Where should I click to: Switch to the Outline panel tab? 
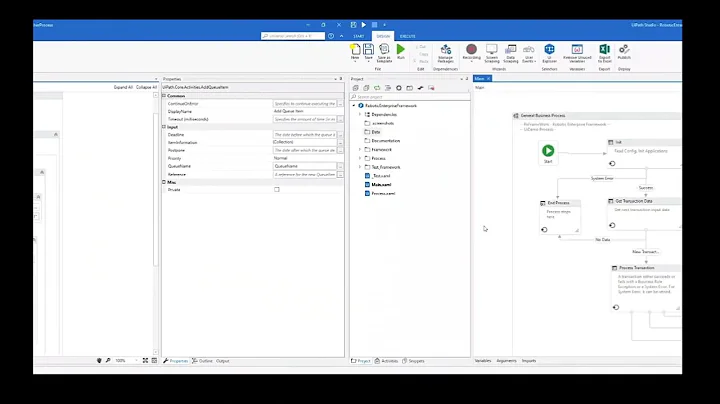tap(202, 361)
